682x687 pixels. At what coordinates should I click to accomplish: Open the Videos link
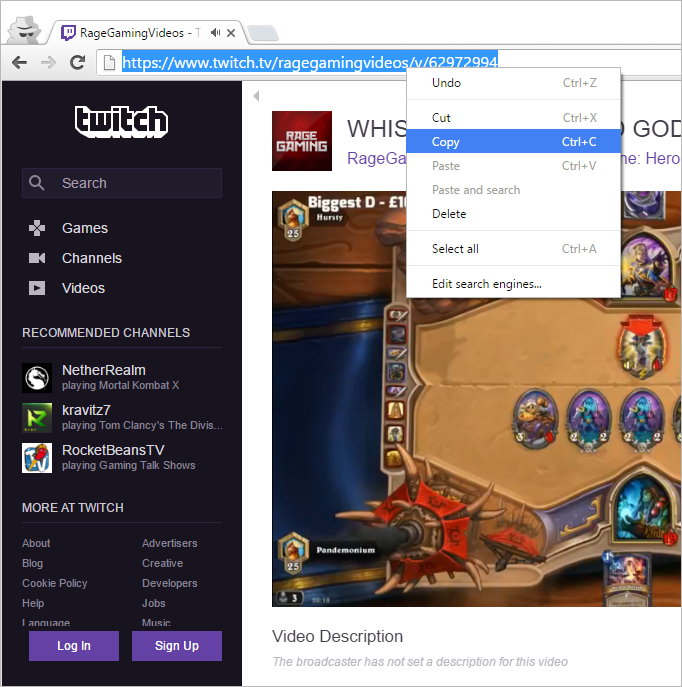83,288
